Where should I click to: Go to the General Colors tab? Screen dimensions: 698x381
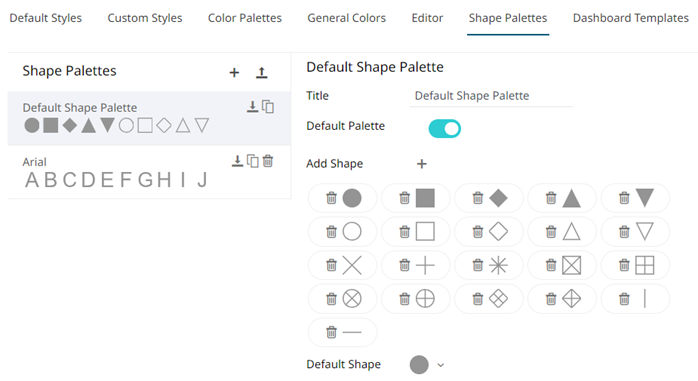[x=346, y=18]
